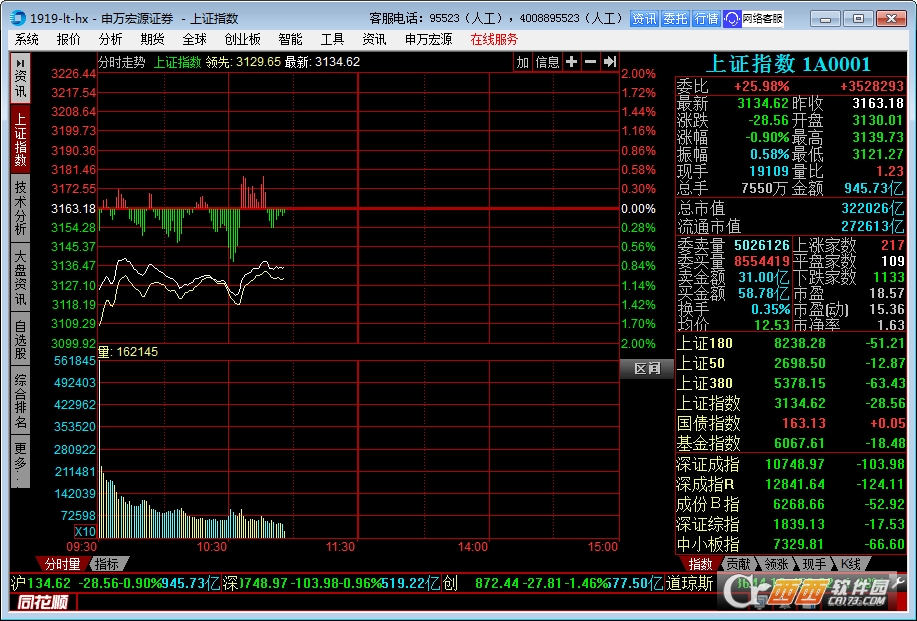This screenshot has width=917, height=621.
Task: Select the 指数 tab in right panel
Action: coord(701,564)
